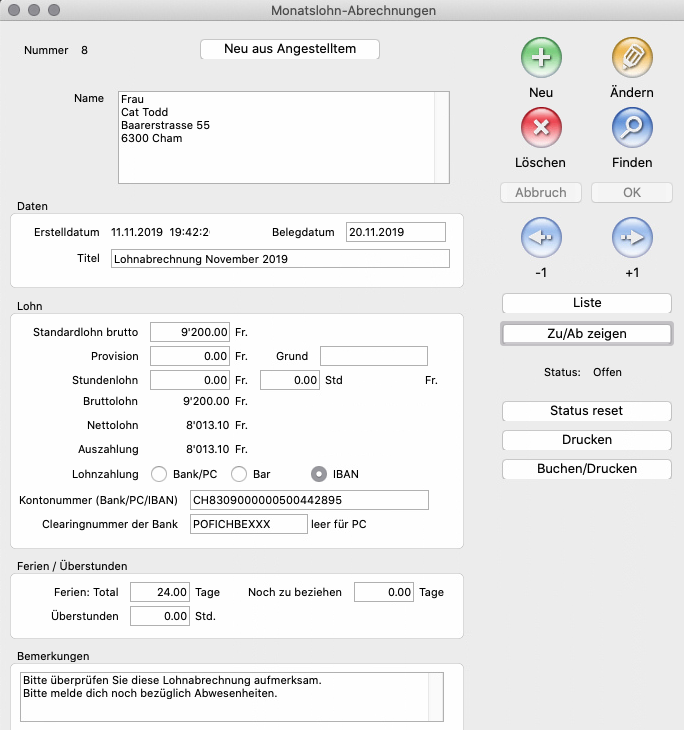Click the Finden magnifier icon
The width and height of the screenshot is (684, 730).
click(x=631, y=128)
